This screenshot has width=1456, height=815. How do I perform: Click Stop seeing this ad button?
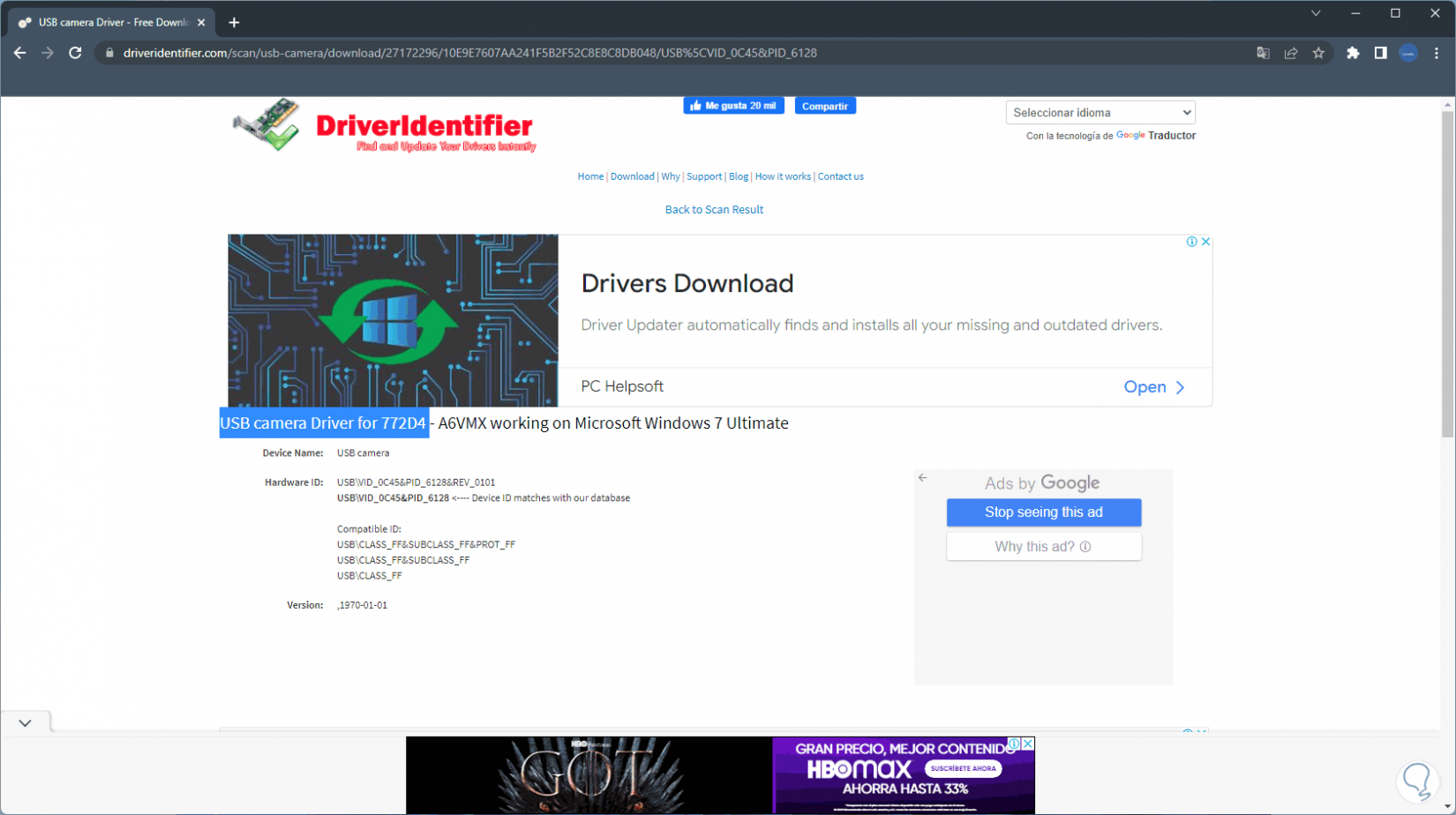[1044, 512]
